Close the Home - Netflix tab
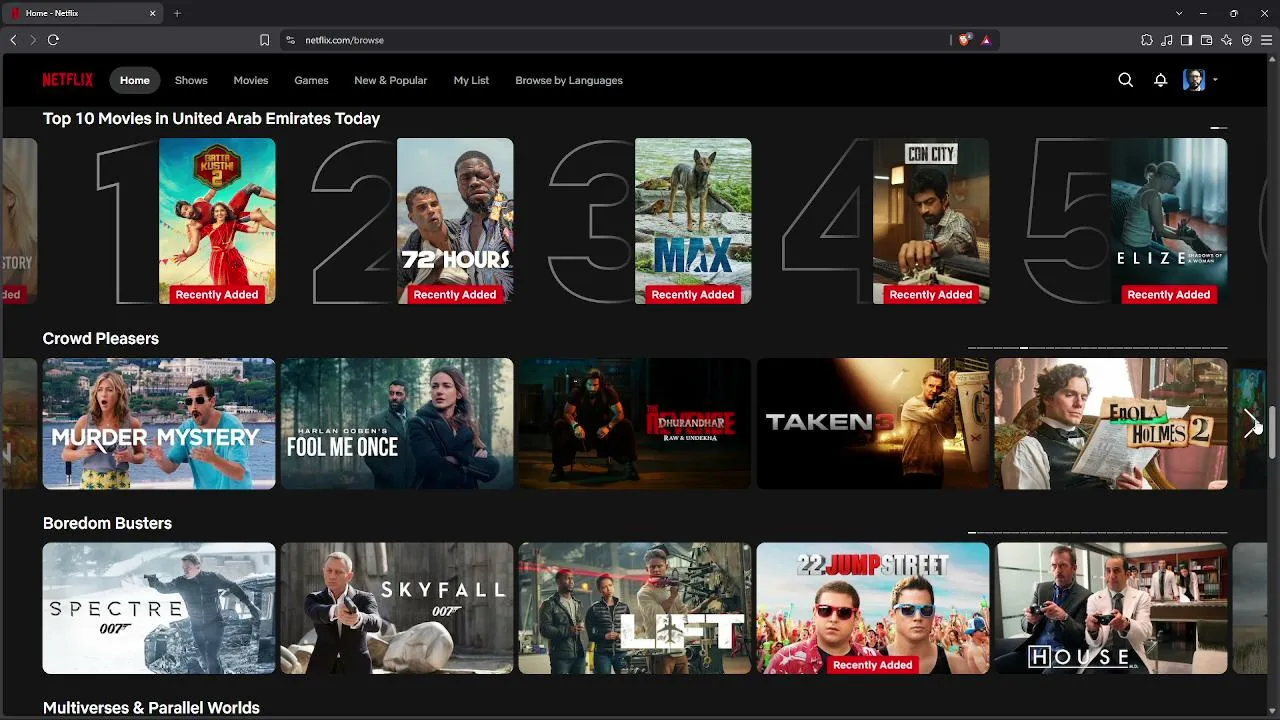This screenshot has width=1280, height=720. pyautogui.click(x=153, y=13)
